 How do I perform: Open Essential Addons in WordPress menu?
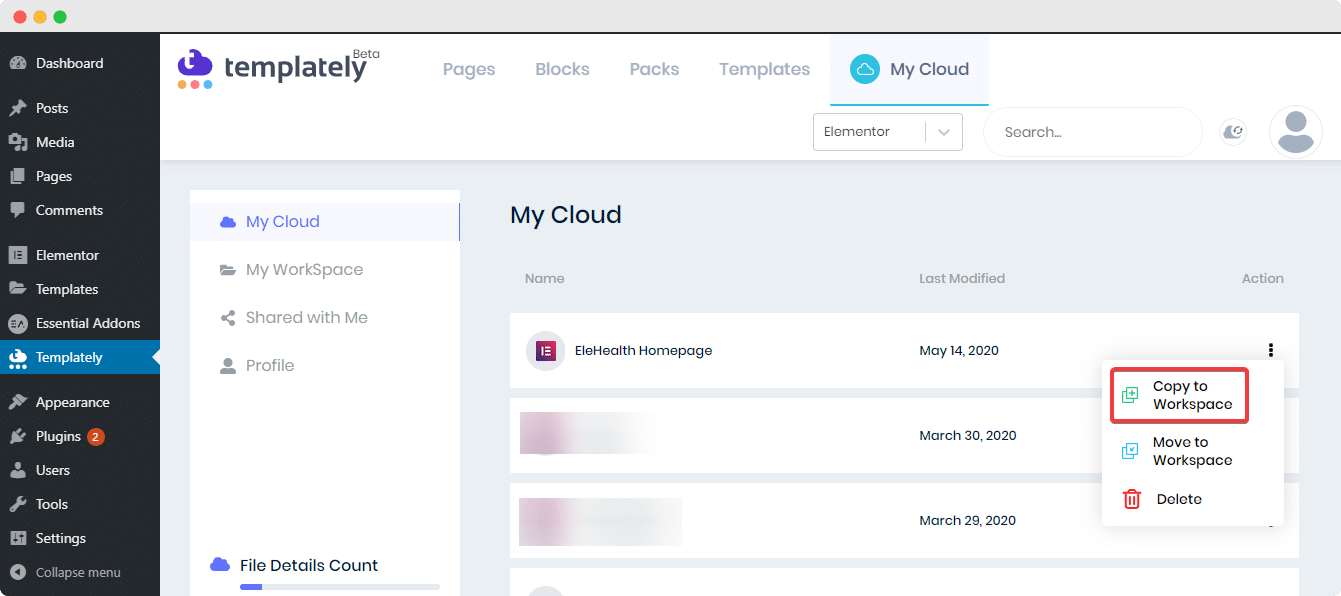click(80, 323)
